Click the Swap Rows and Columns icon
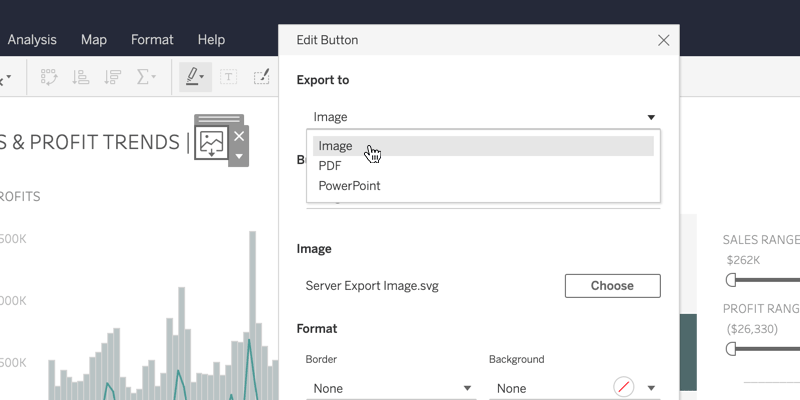This screenshot has height=400, width=800. click(x=50, y=76)
